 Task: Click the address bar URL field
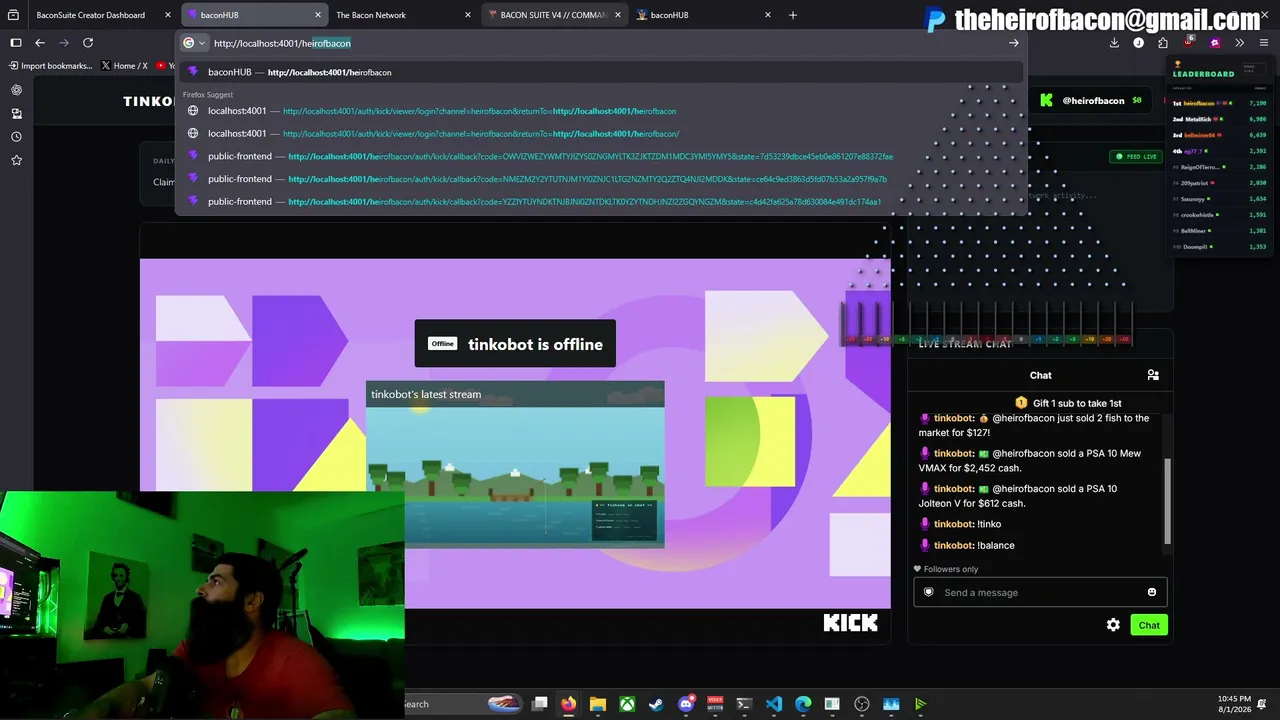[x=600, y=43]
